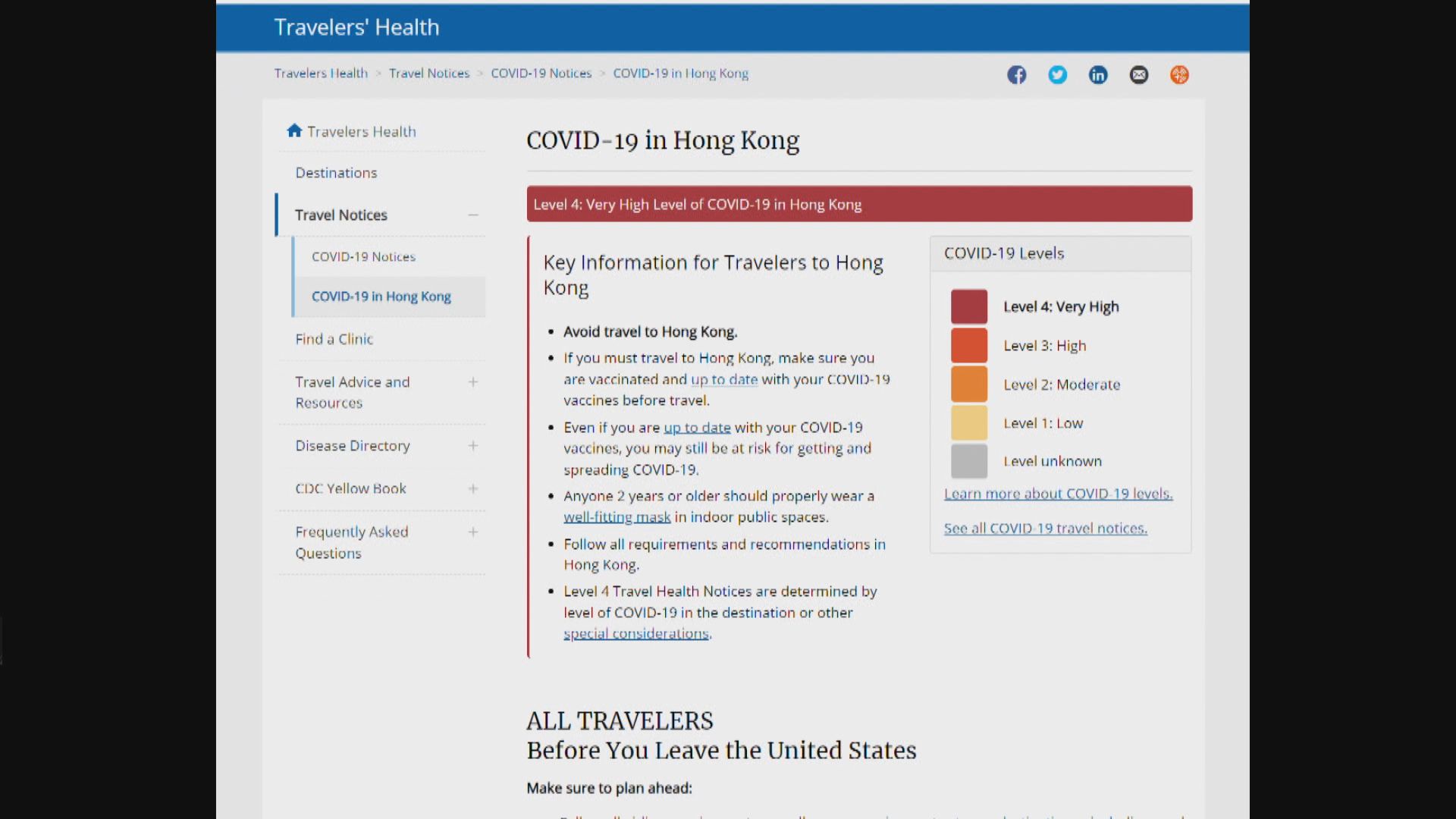Click 'Level 2: Moderate' legend label
The height and width of the screenshot is (819, 1456).
click(x=1062, y=384)
